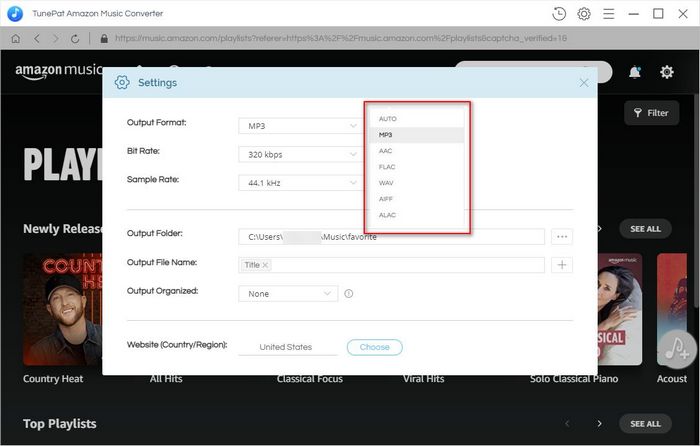Viewport: 700px width, 446px height.
Task: Click the TunePat app logo
Action: [x=15, y=14]
